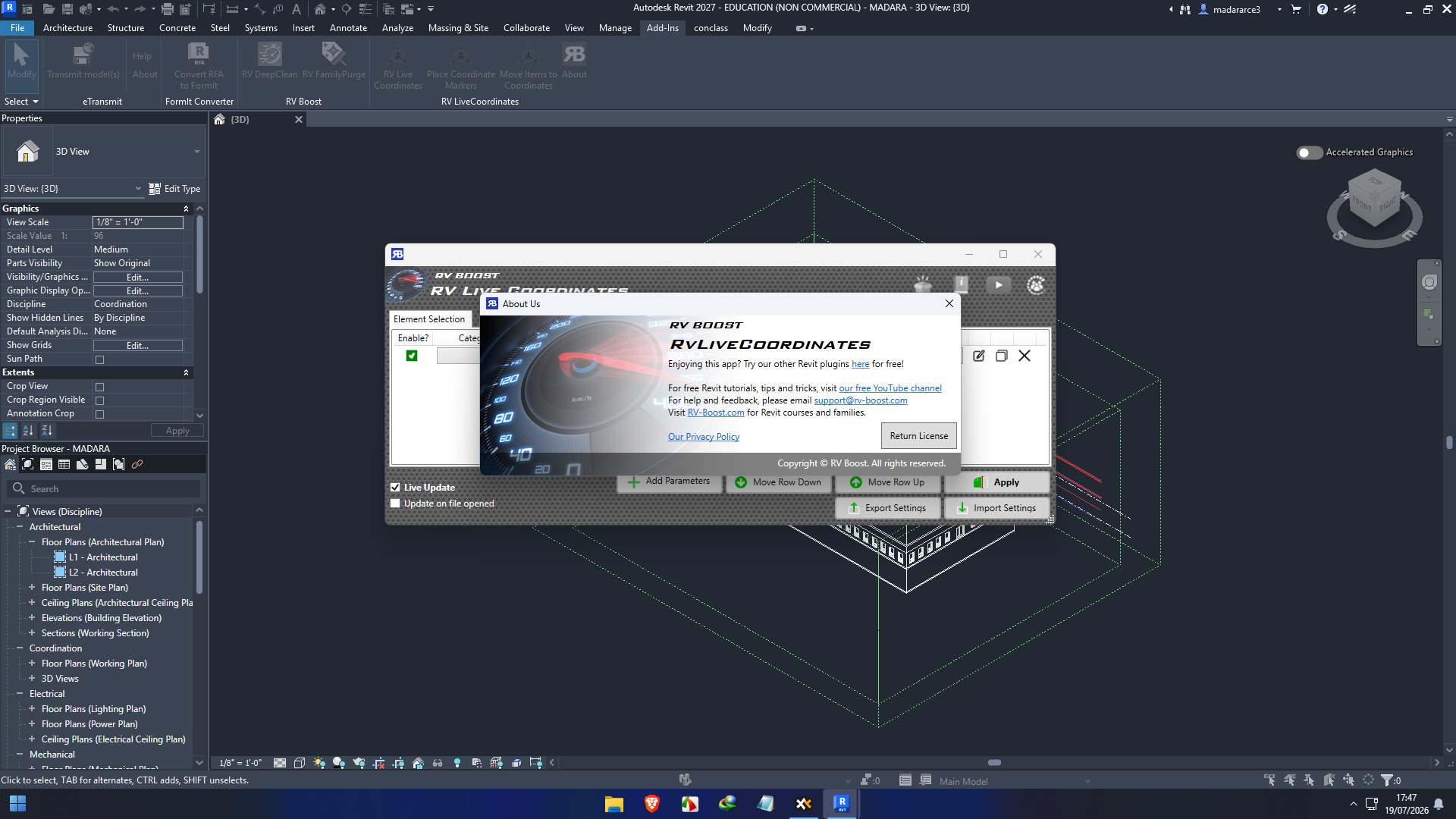Open the Transmit model(s) tool
Viewport: 1456px width, 819px height.
tap(83, 61)
